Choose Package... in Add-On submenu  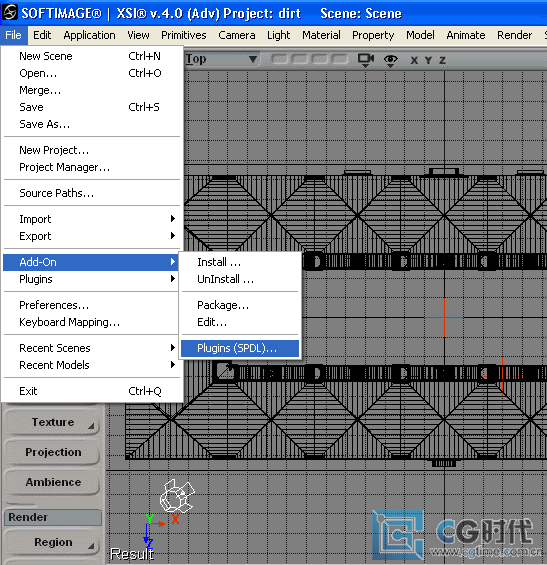tap(240, 305)
